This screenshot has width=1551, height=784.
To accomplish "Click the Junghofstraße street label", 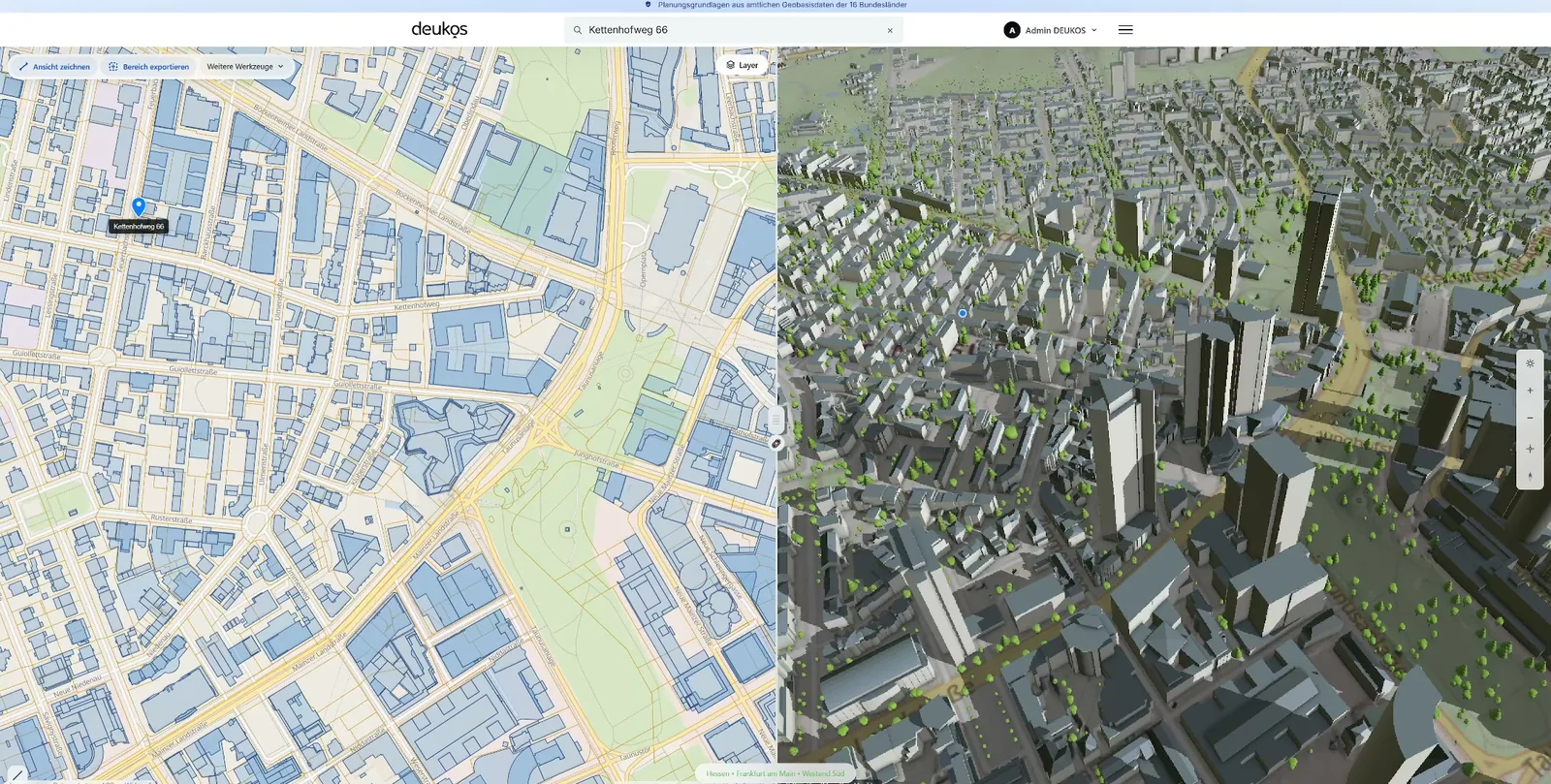I will pos(596,457).
